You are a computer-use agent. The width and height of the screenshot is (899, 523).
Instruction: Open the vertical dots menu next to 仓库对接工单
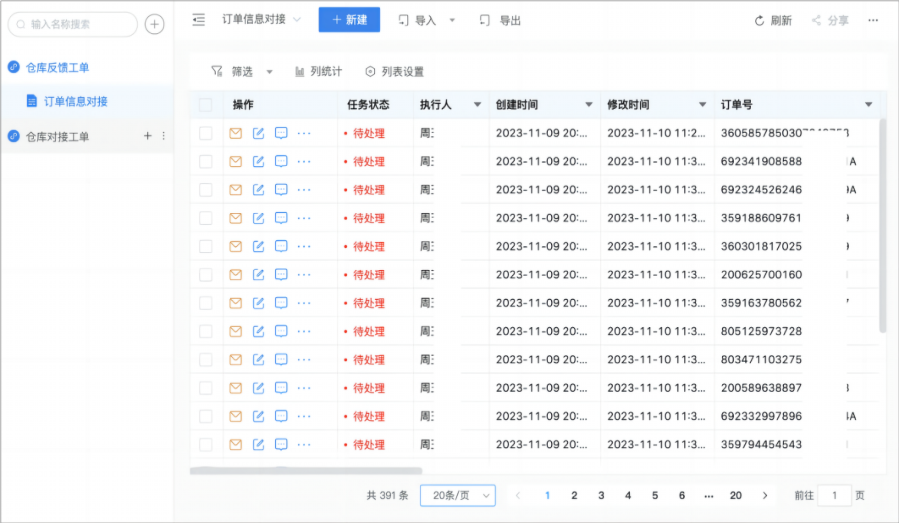click(163, 136)
